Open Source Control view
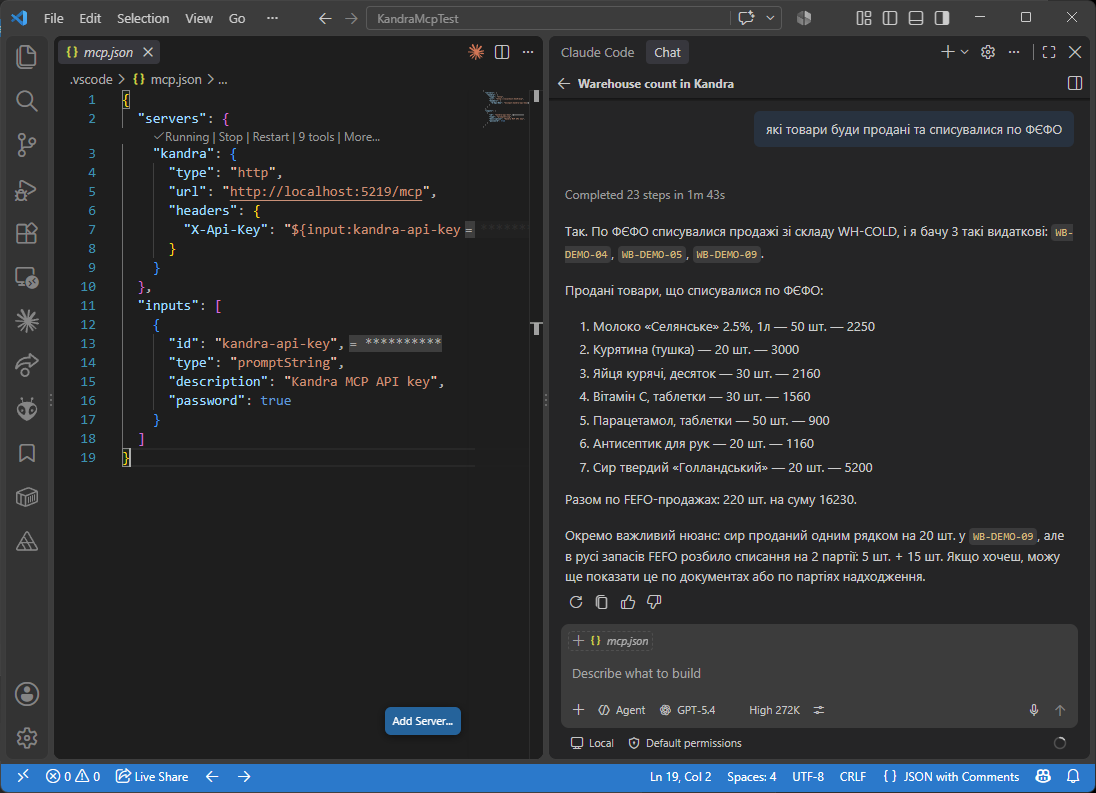 pyautogui.click(x=27, y=145)
